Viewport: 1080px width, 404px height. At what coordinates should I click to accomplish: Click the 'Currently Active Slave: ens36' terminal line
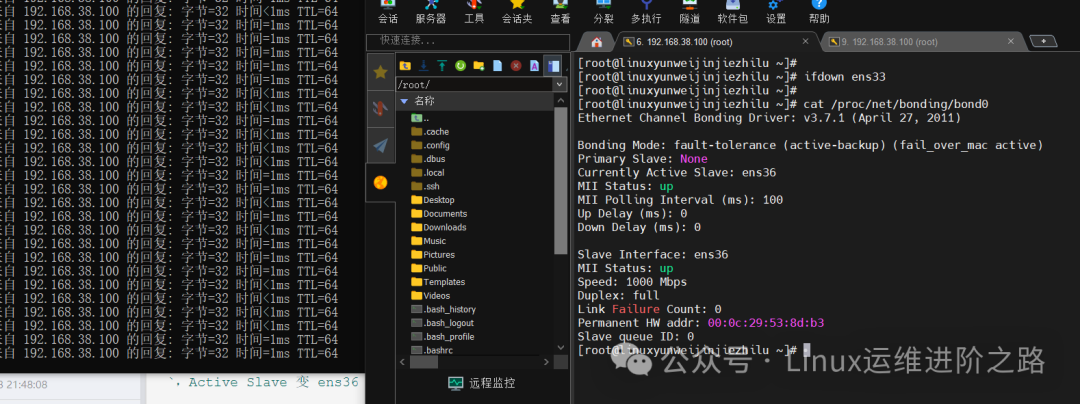click(676, 173)
